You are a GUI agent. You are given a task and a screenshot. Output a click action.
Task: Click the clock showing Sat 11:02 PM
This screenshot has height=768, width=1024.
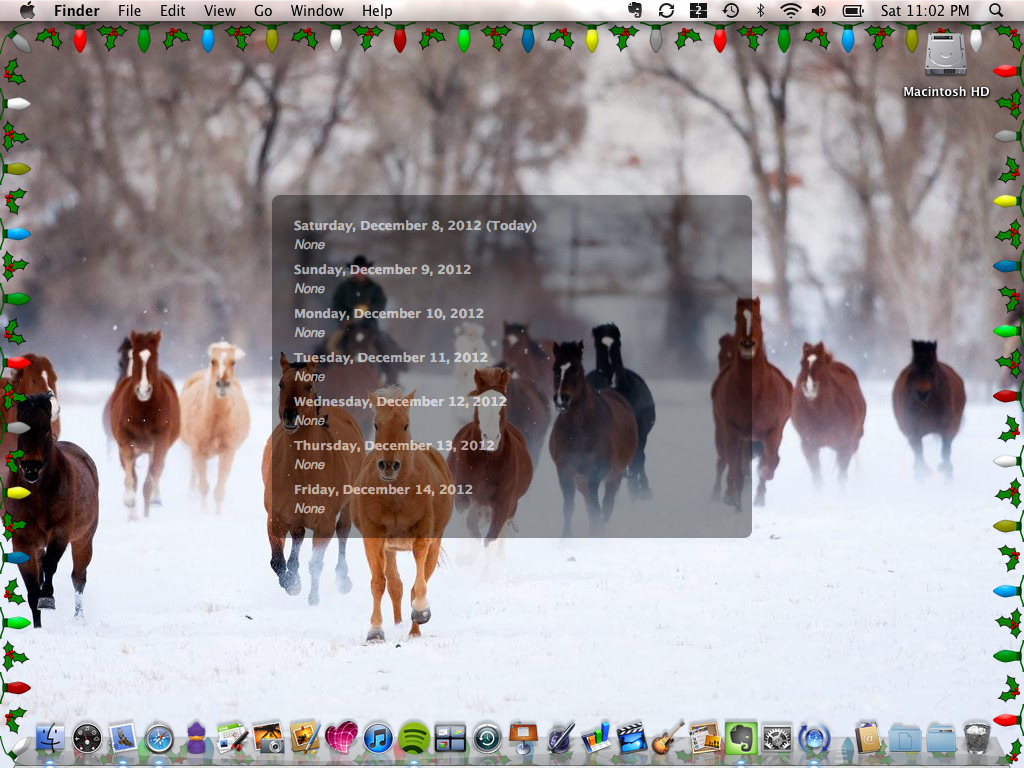click(x=924, y=10)
